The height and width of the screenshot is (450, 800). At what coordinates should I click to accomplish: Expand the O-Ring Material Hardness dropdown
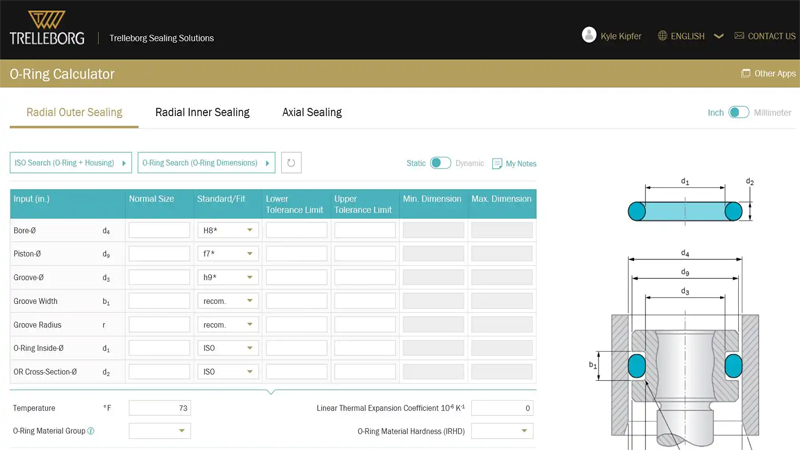point(502,431)
